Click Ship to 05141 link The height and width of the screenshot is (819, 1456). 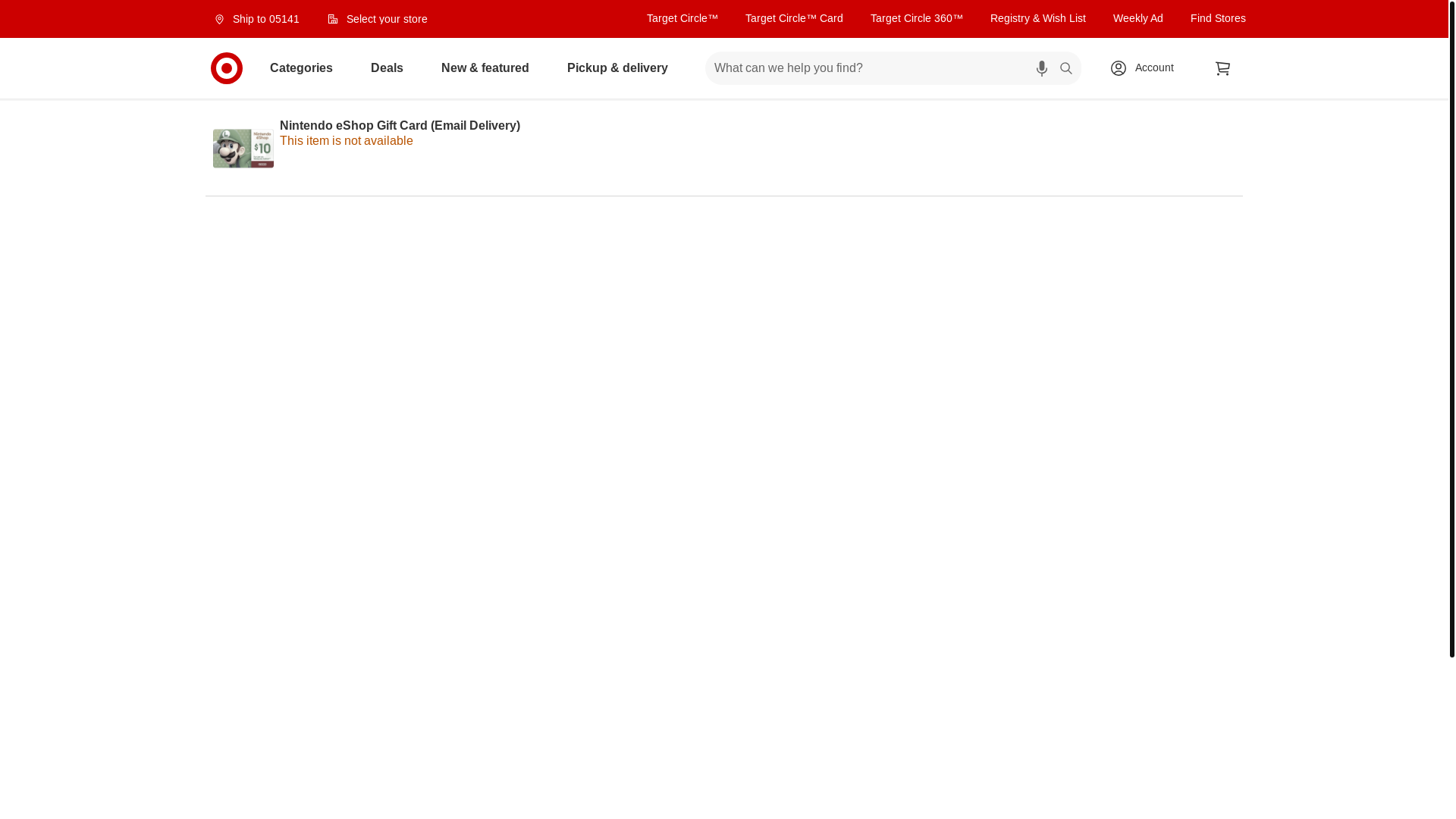(x=257, y=19)
